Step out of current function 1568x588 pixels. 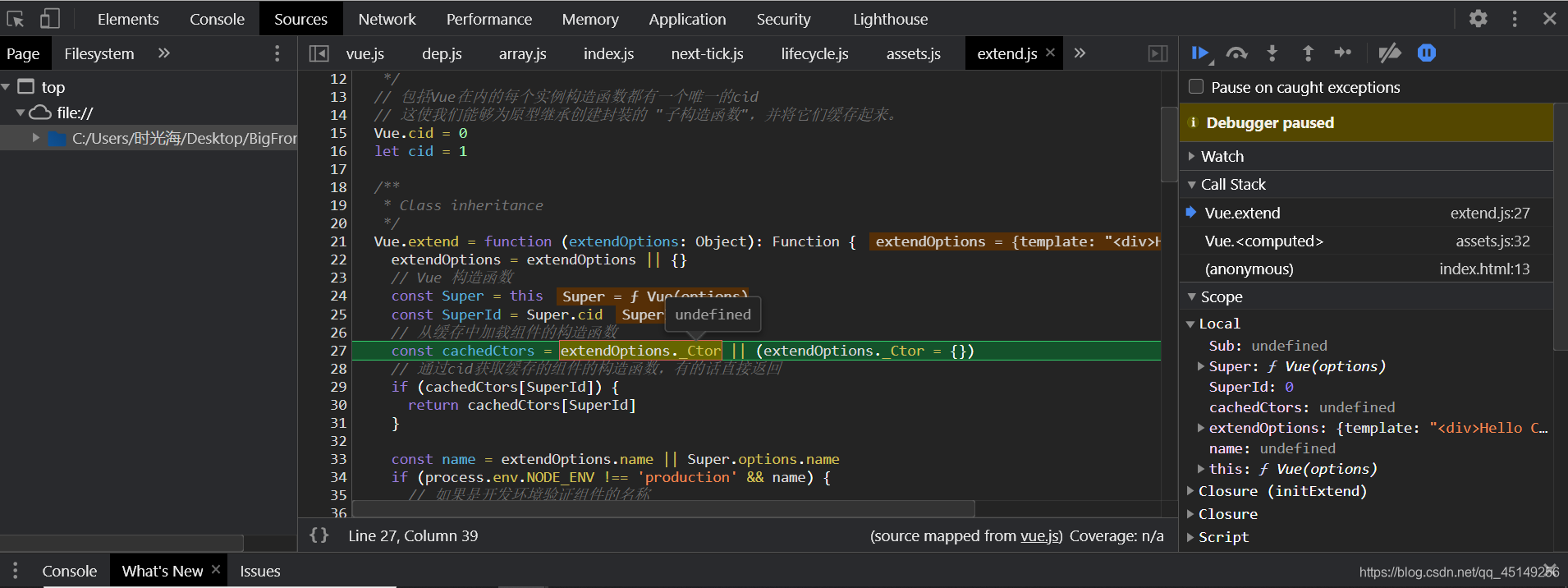point(1308,53)
